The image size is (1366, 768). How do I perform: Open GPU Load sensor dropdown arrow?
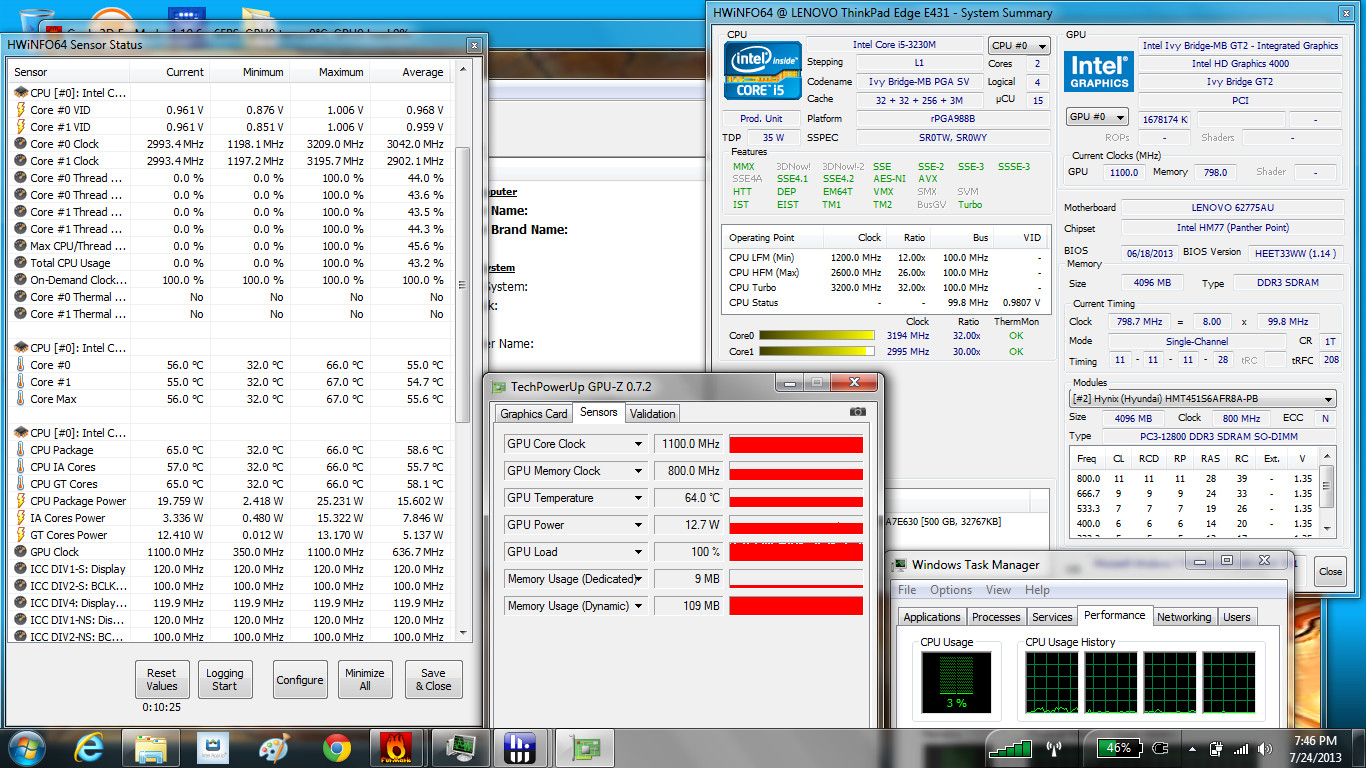point(638,552)
